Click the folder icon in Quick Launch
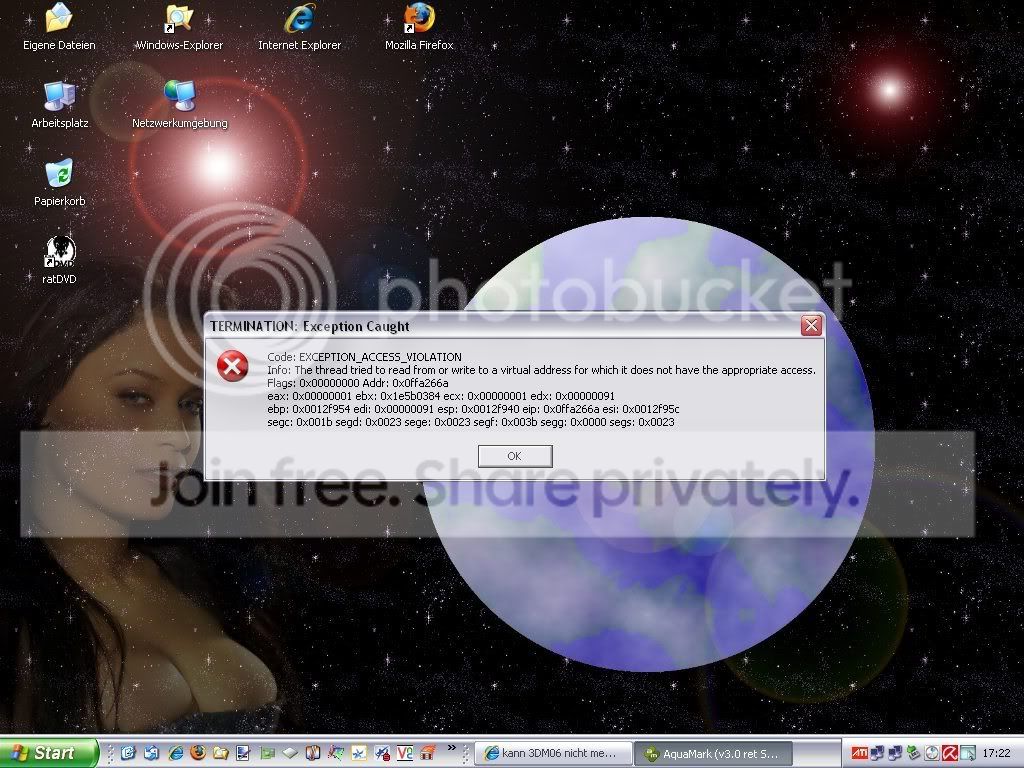The height and width of the screenshot is (768, 1024). [x=221, y=752]
